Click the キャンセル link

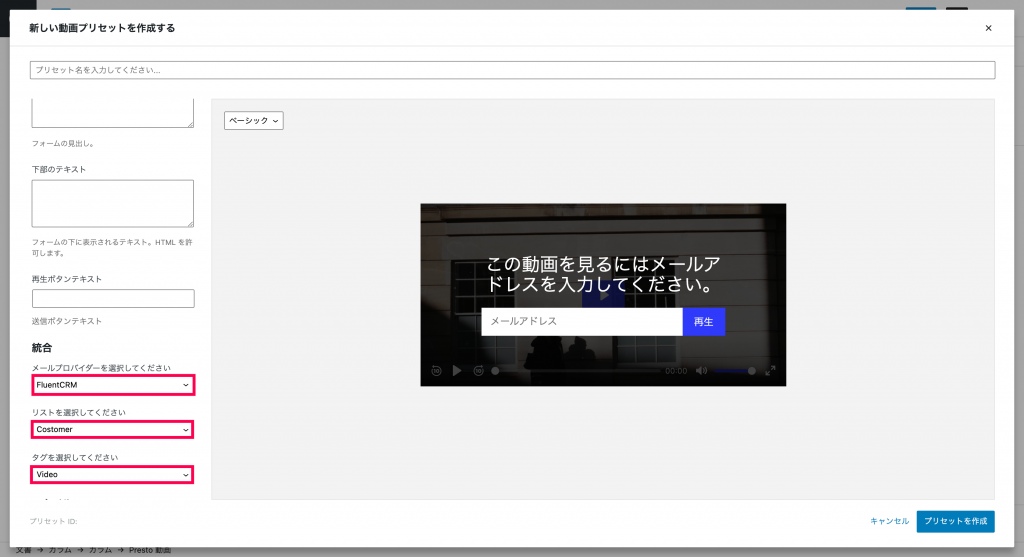pos(889,521)
